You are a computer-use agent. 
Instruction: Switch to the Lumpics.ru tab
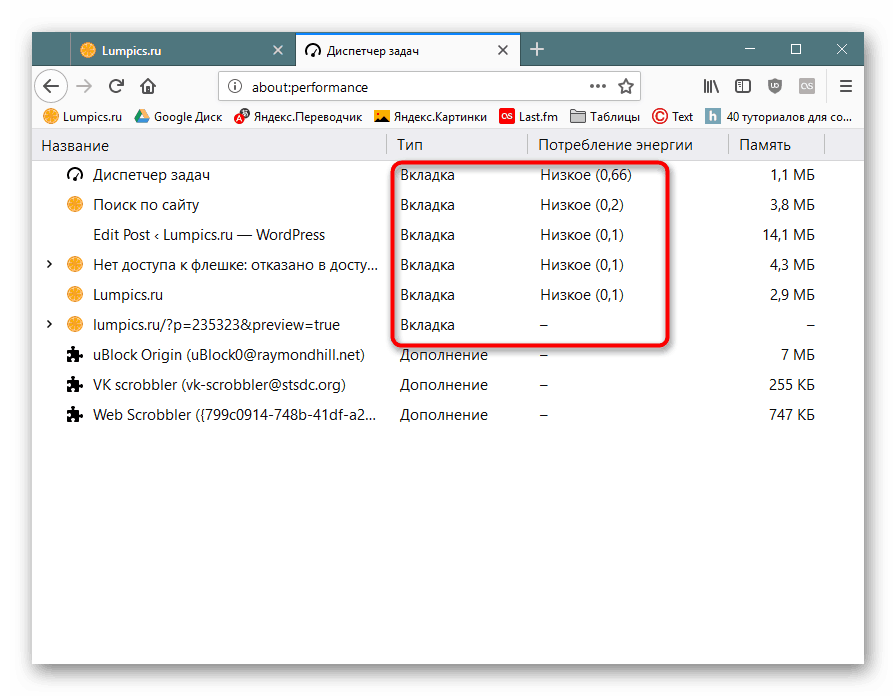pos(182,50)
